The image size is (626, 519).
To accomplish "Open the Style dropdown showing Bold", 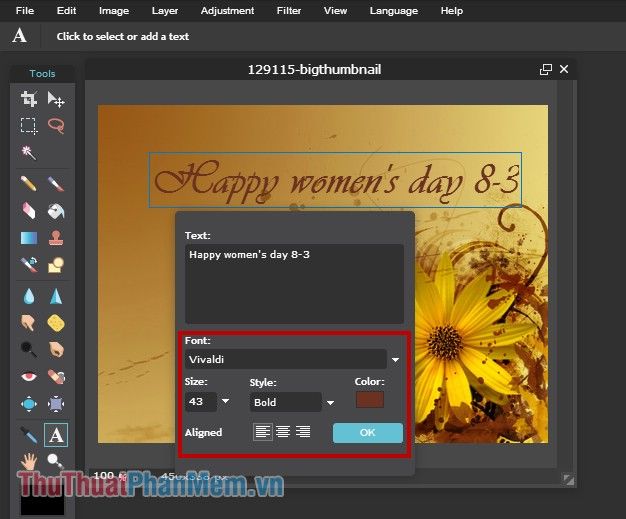I will coord(330,402).
